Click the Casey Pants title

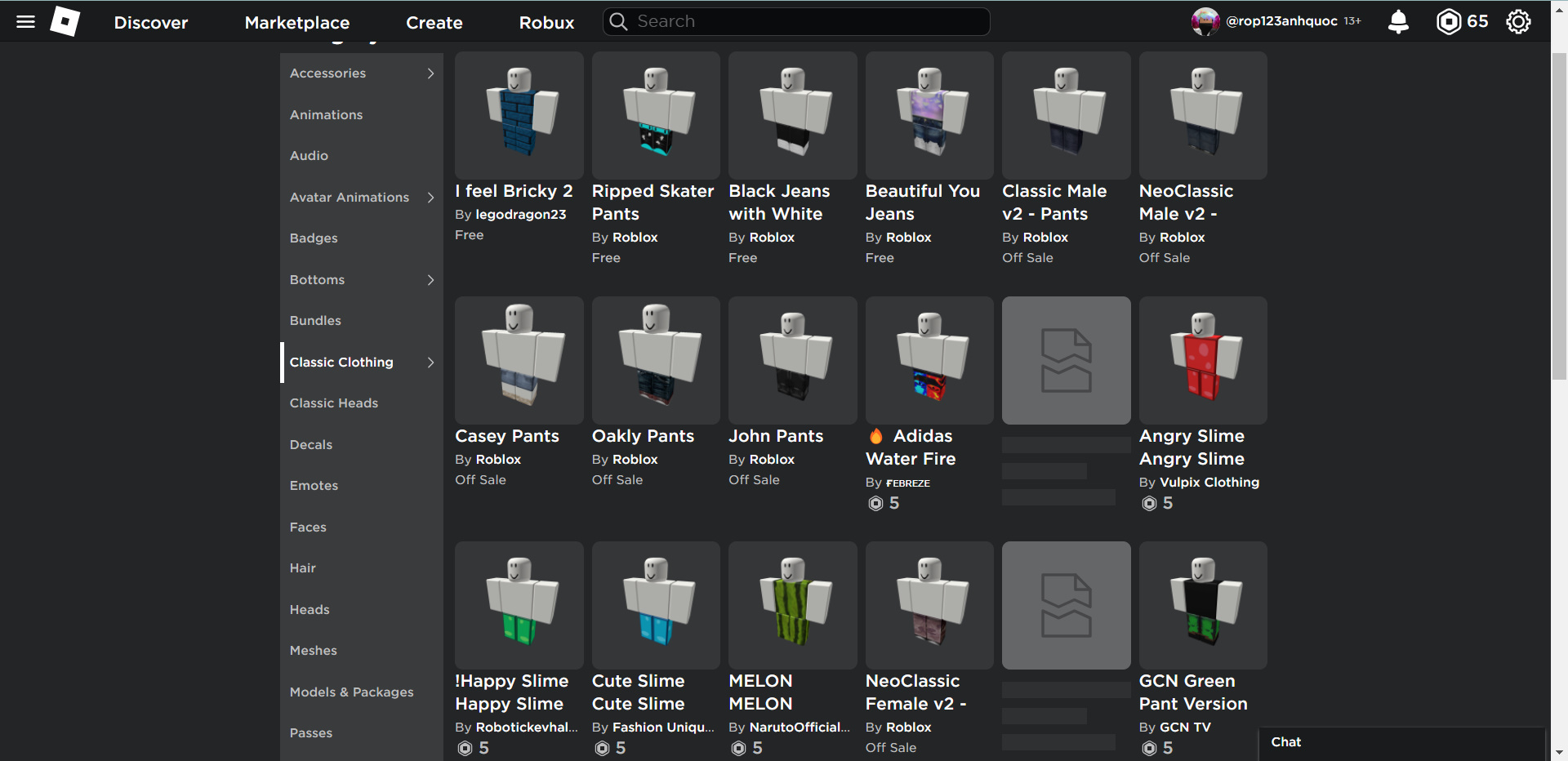point(507,436)
